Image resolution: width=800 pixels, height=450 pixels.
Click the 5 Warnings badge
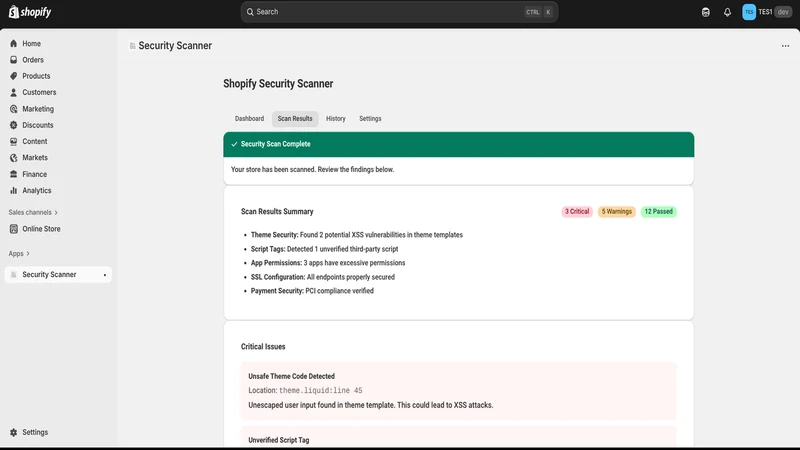click(616, 211)
